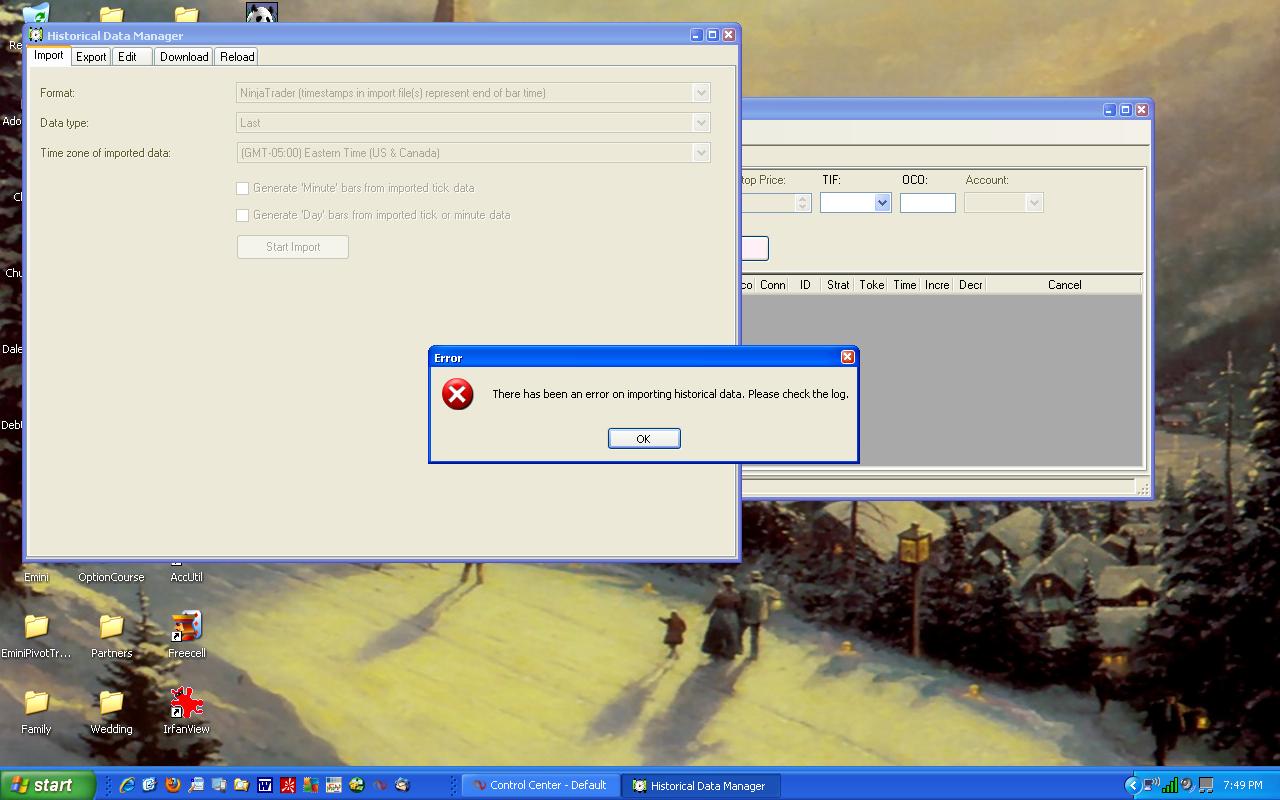1280x800 pixels.
Task: Open the IrfanView desktop shortcut
Action: point(186,711)
